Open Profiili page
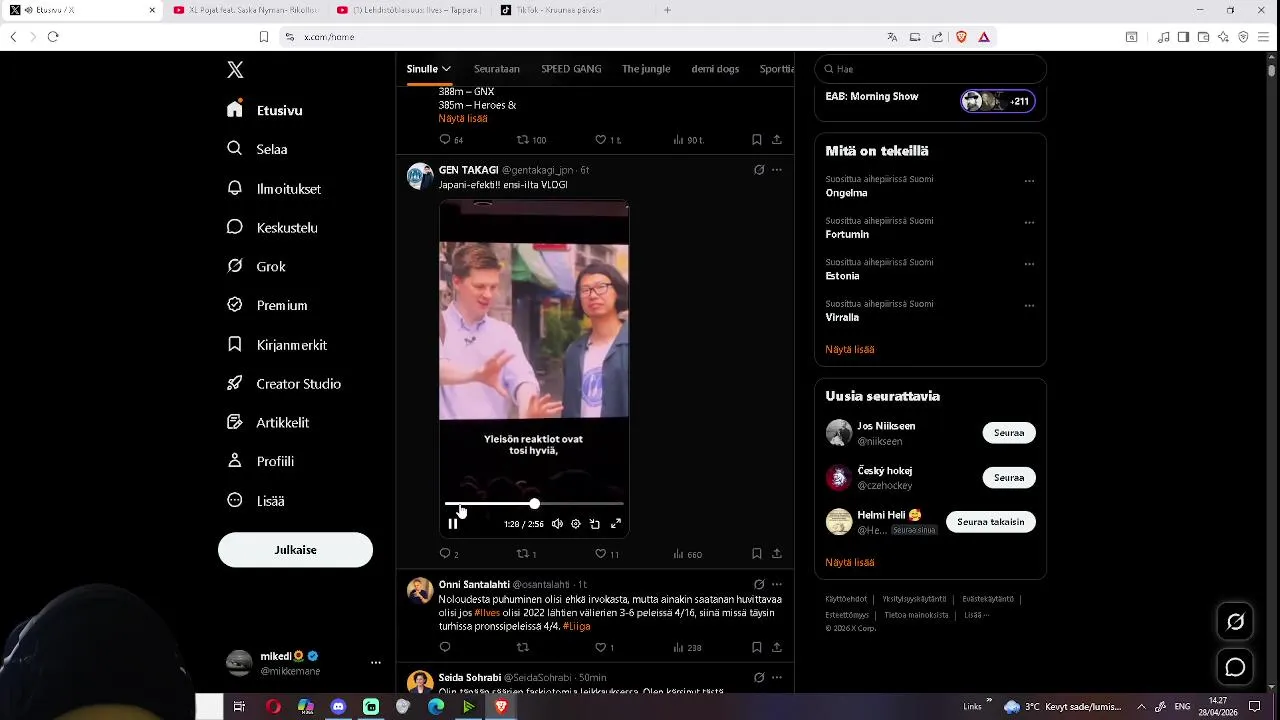Image resolution: width=1280 pixels, height=720 pixels. 260,462
